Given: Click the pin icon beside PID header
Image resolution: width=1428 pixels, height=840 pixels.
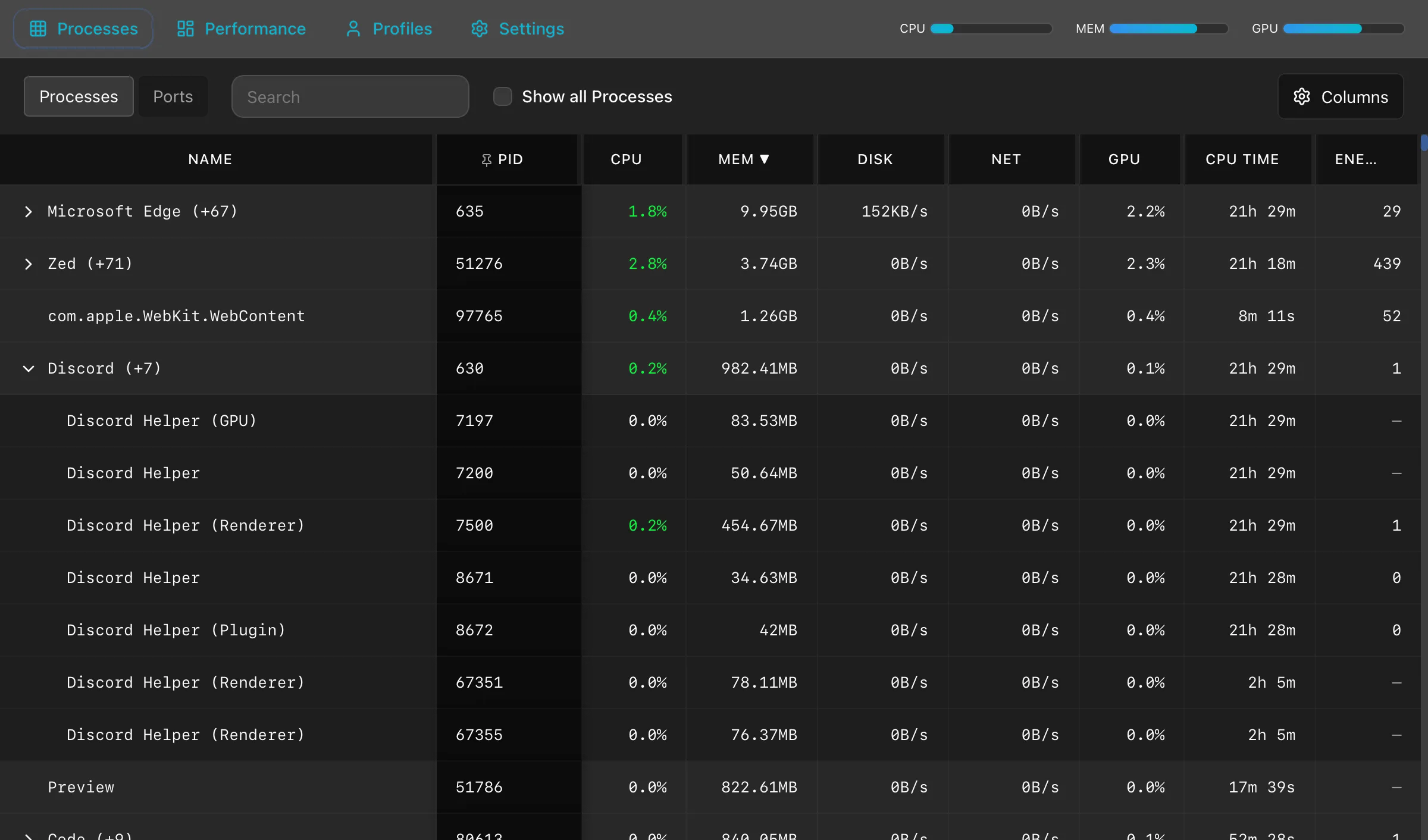Looking at the screenshot, I should coord(487,159).
